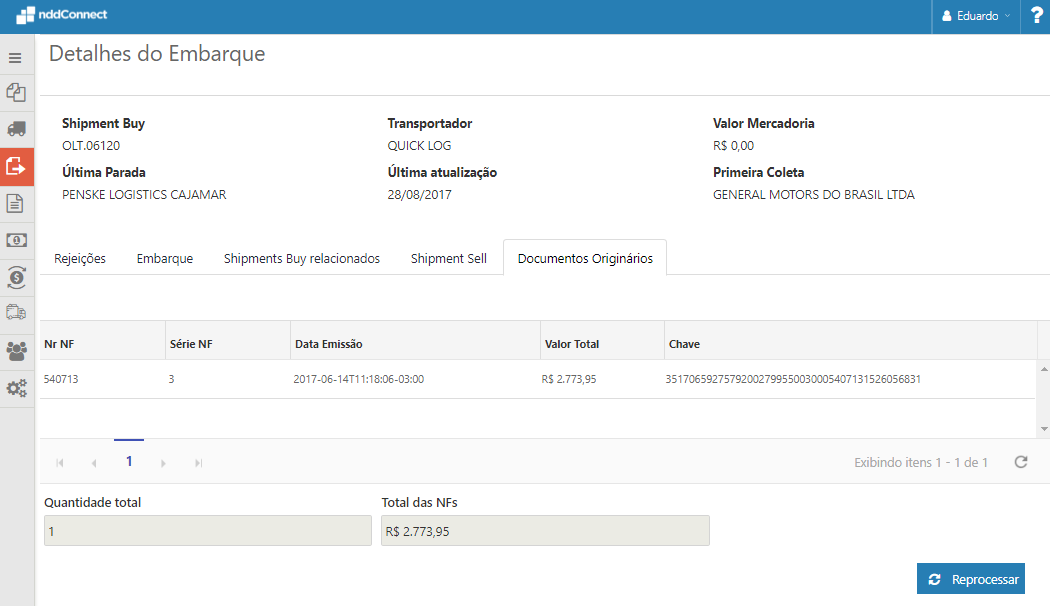
Task: Open the financial refresh section in the sidebar
Action: point(15,276)
